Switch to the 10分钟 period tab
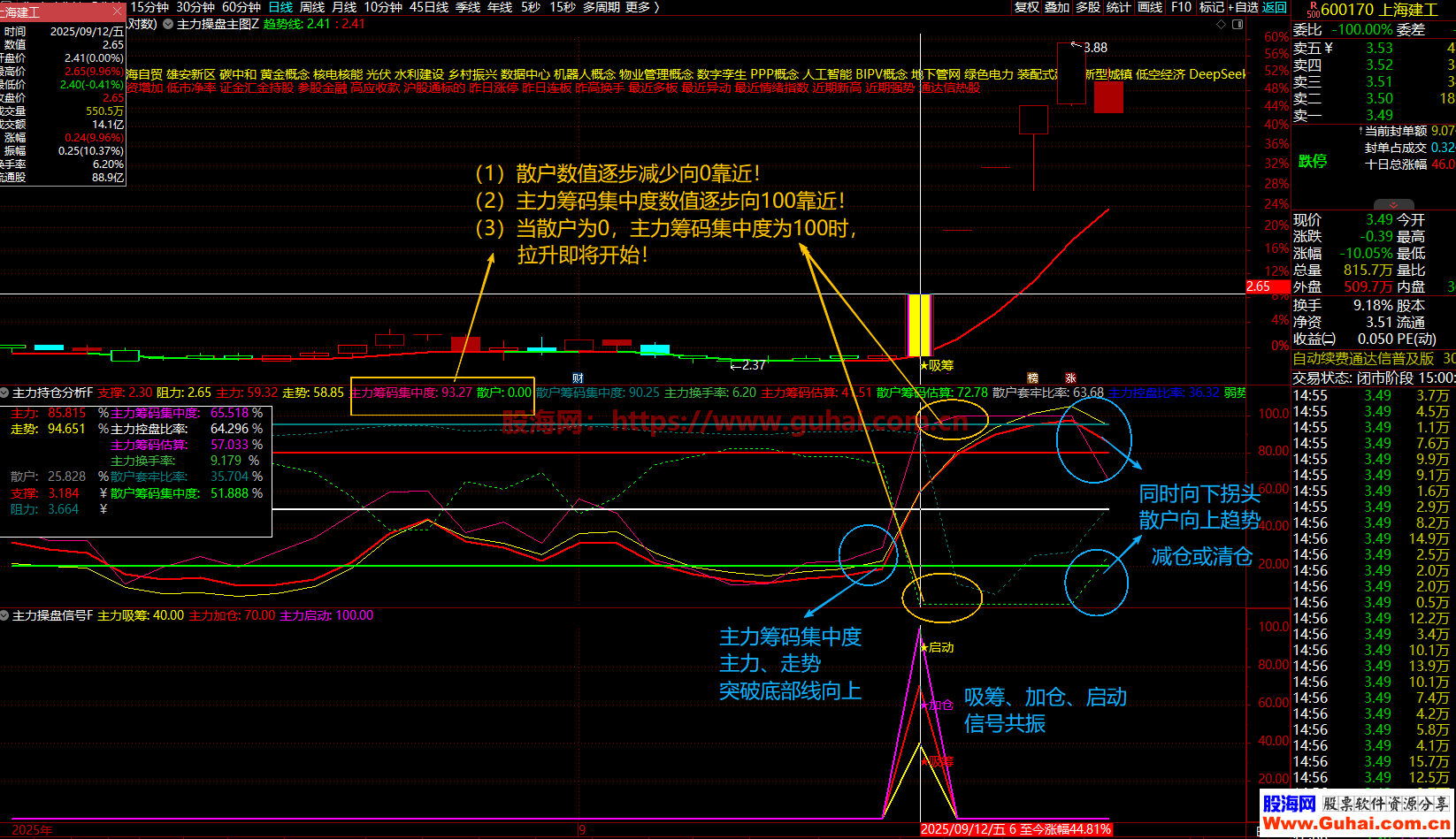Screen dimensions: 1456x839 383,7
